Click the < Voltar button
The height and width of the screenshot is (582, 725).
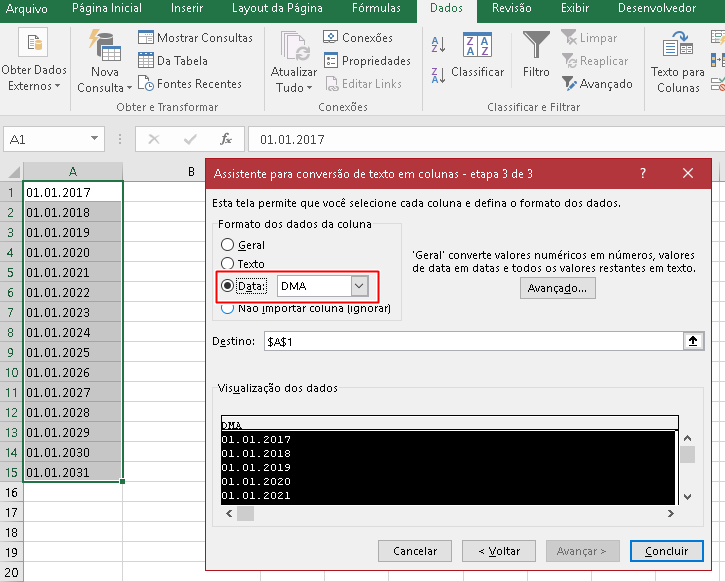[499, 551]
